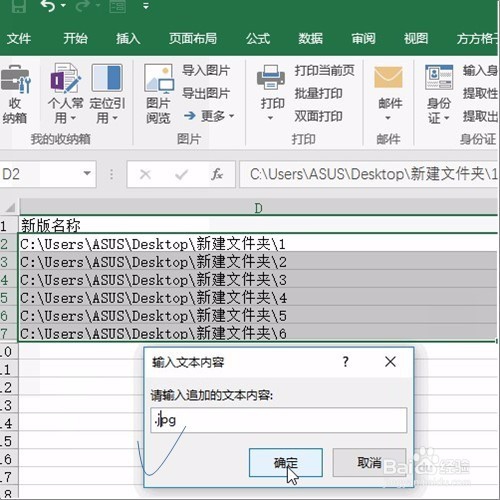Viewport: 500px width, 500px height.
Task: Open the 页面布局 ribbon tab
Action: [193, 39]
